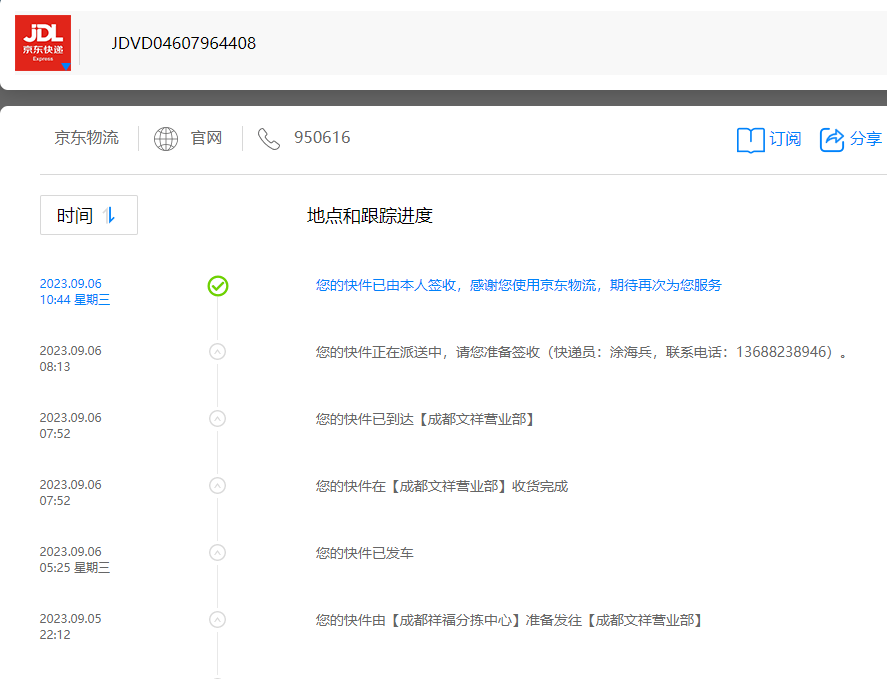The width and height of the screenshot is (887, 679).
Task: Click the phone number 950616
Action: 322,137
